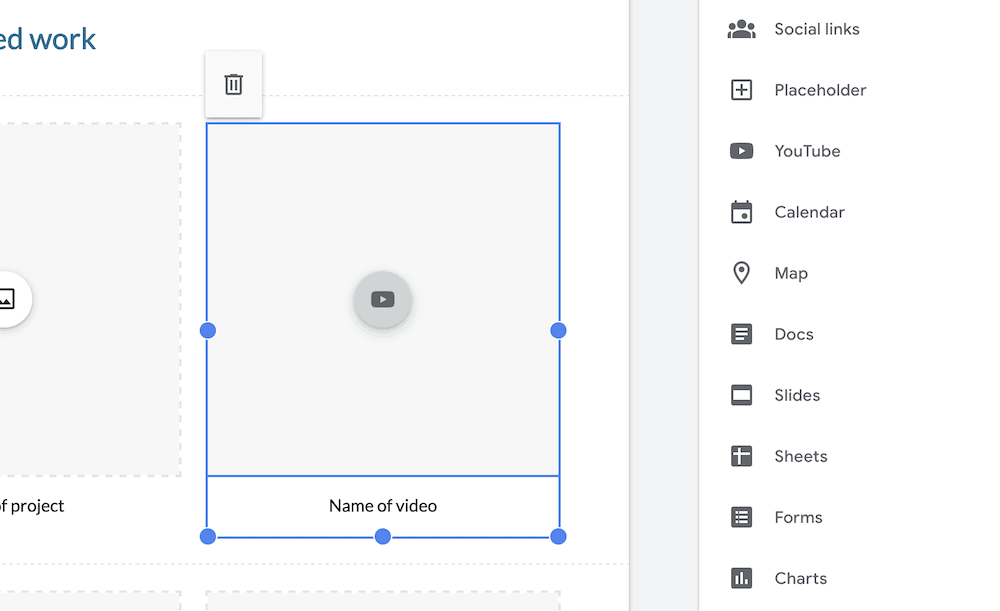This screenshot has width=1000, height=611.
Task: Click the left resize handle of the video
Action: (208, 330)
